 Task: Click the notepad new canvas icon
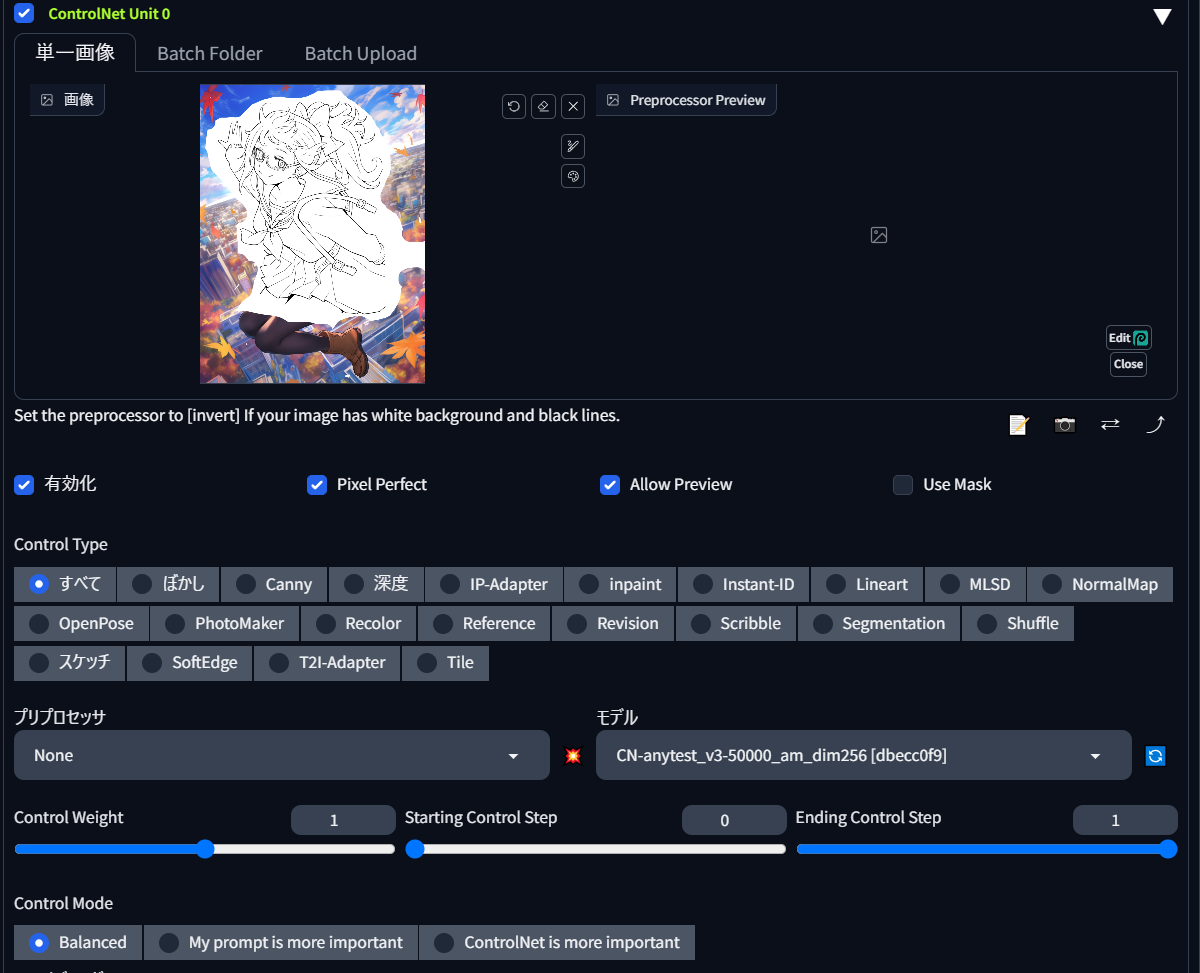[1018, 425]
